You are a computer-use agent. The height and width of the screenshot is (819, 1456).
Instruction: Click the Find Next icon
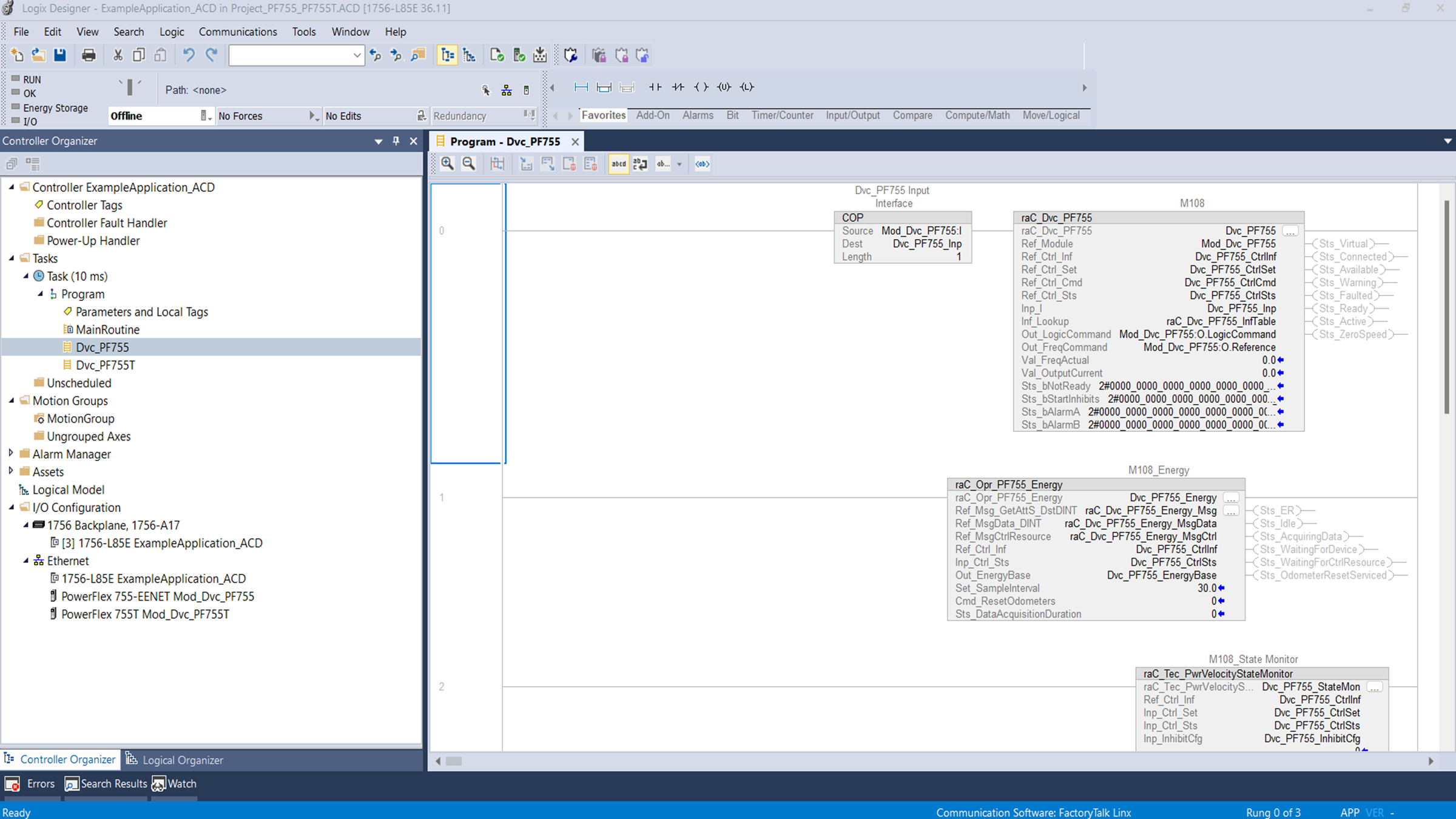397,55
